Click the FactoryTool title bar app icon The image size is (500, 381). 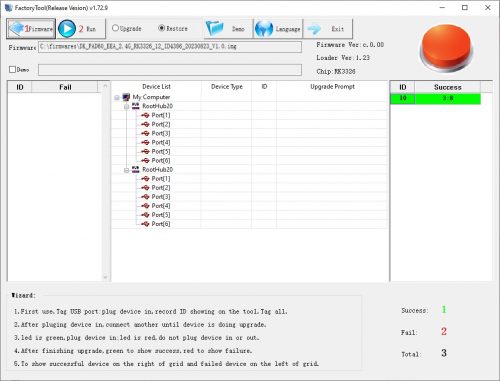(x=9, y=7)
